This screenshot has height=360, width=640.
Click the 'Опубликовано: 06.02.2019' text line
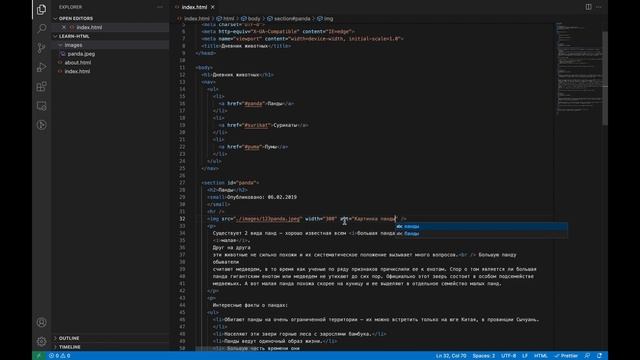(x=262, y=197)
